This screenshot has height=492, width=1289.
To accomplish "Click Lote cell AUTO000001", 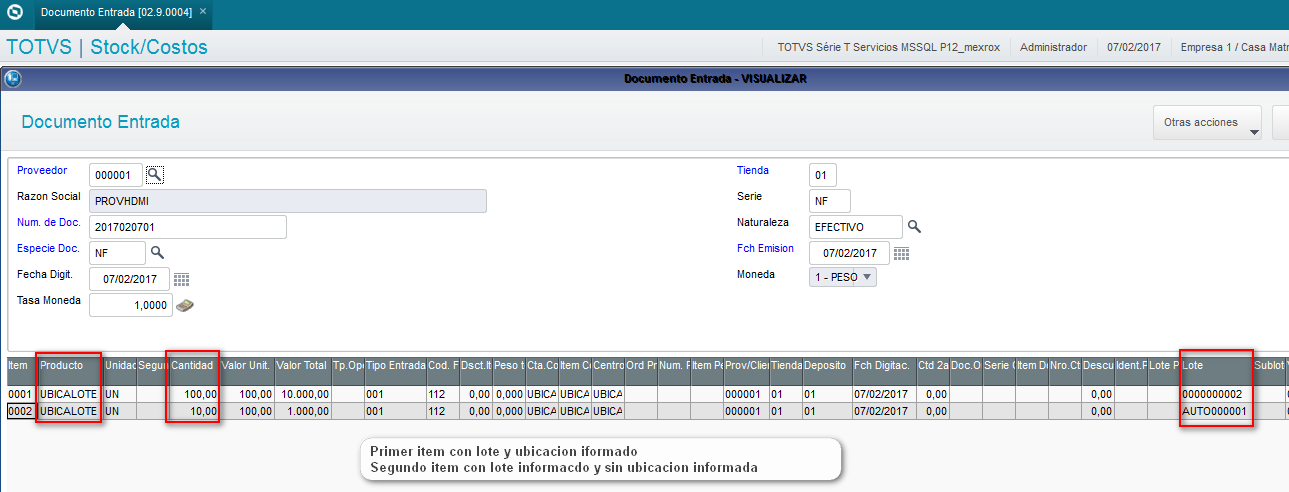I will point(1215,411).
